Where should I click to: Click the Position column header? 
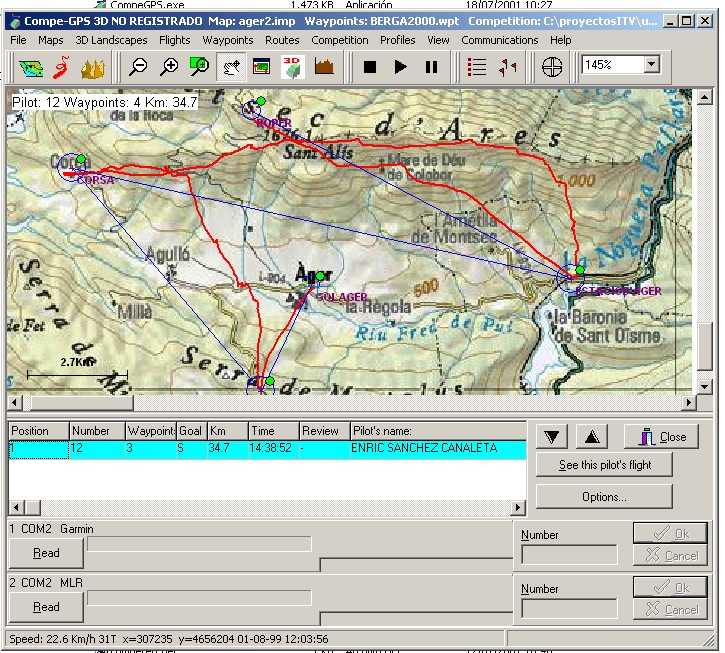[x=39, y=431]
